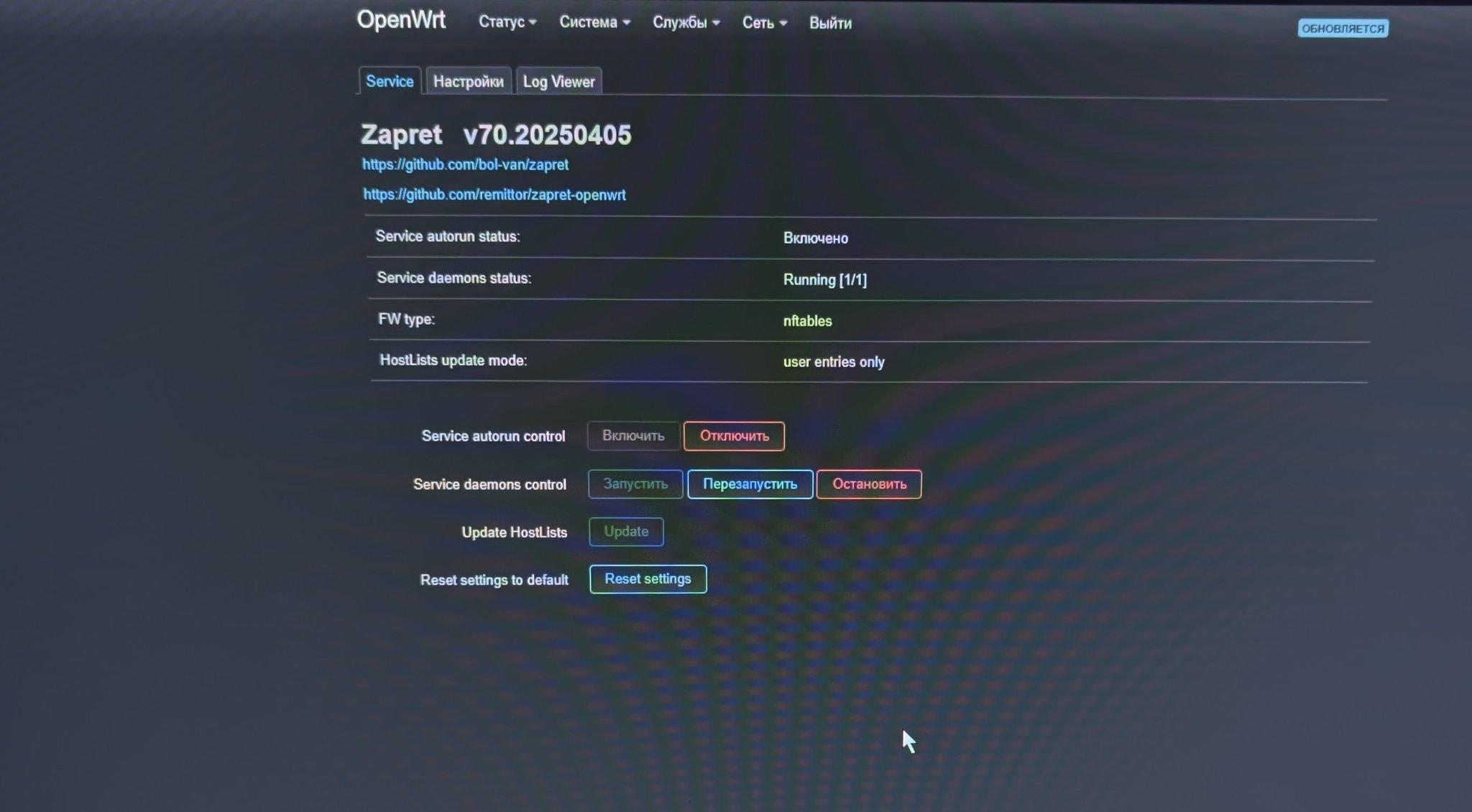Image resolution: width=1472 pixels, height=812 pixels.
Task: Open the Настройки tab
Action: coord(468,82)
